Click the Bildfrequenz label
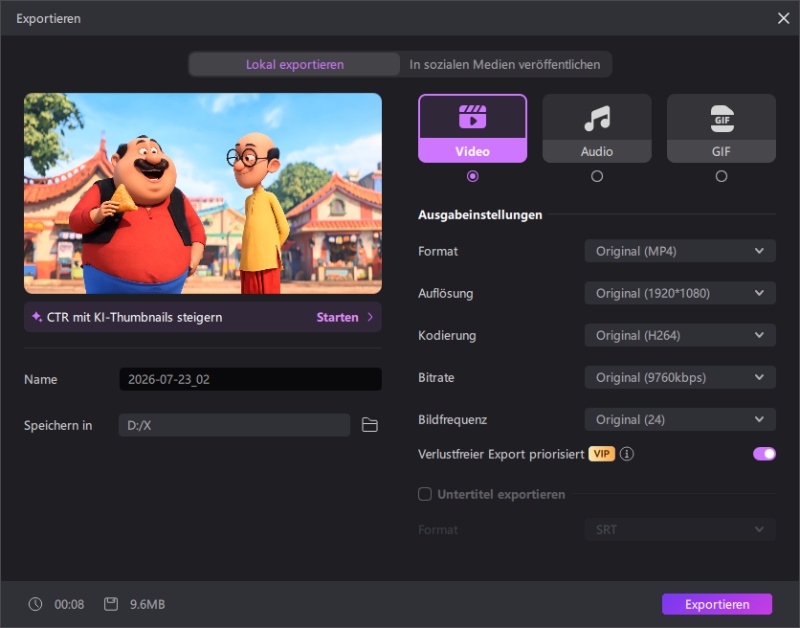 click(x=452, y=419)
